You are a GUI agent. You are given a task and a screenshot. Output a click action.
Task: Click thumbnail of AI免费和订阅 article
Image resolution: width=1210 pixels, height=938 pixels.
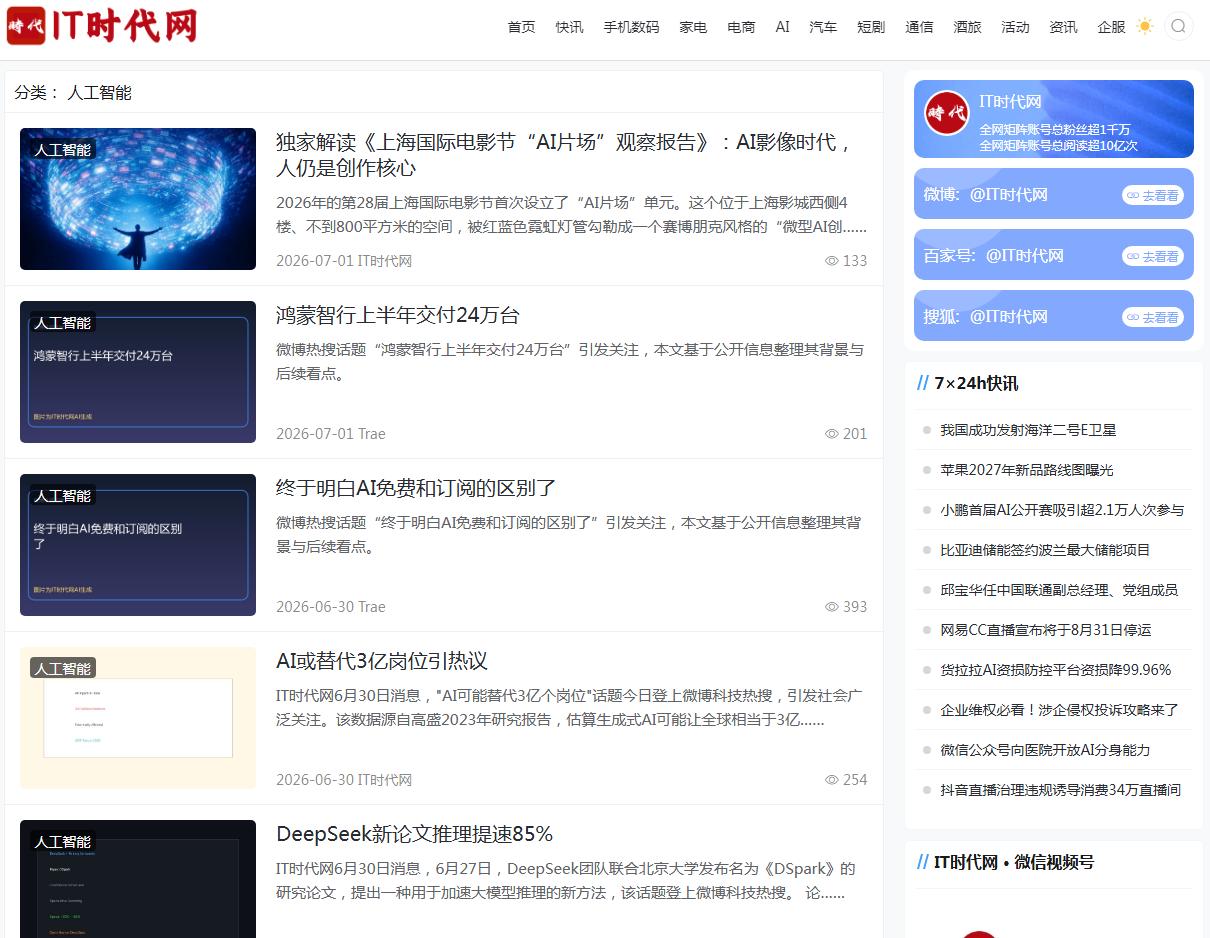click(138, 545)
